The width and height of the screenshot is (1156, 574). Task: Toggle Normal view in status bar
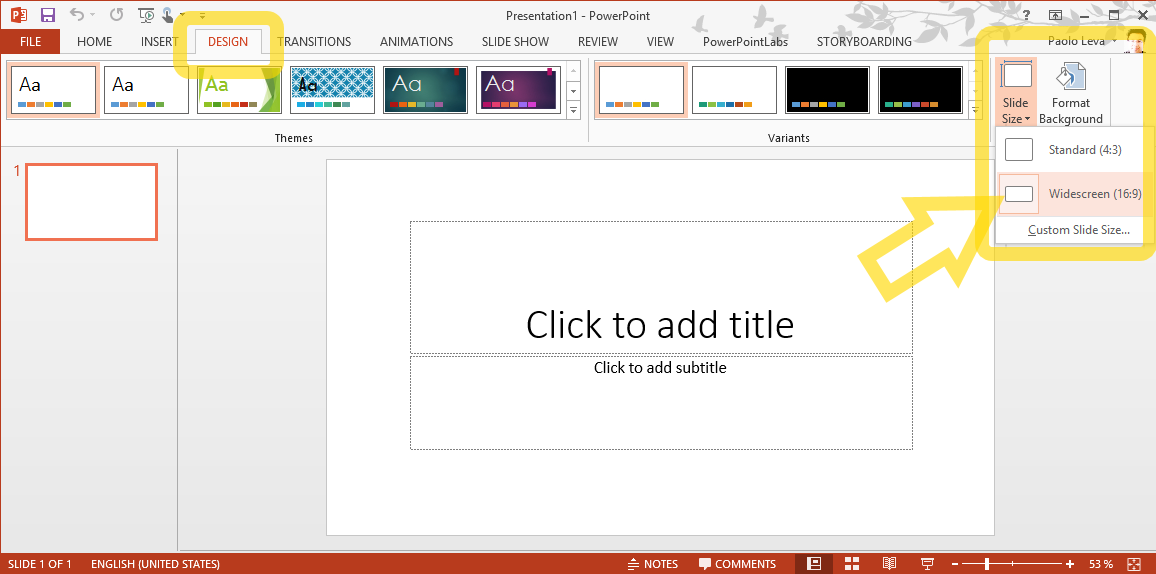(x=814, y=564)
